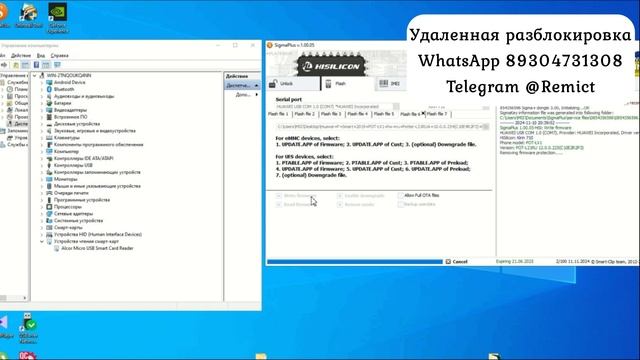640x360 pixels.
Task: Expand the Диспетче... arrow in the Действия pane
Action: pyautogui.click(x=257, y=86)
